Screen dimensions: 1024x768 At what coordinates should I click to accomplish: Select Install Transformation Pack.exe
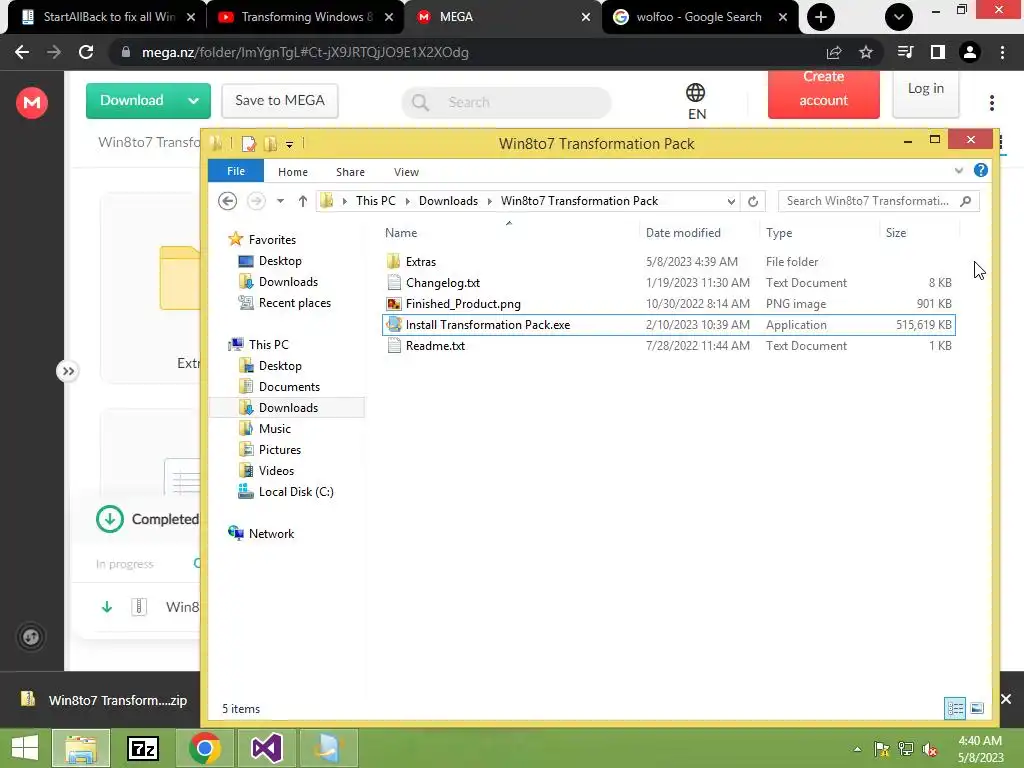click(669, 325)
